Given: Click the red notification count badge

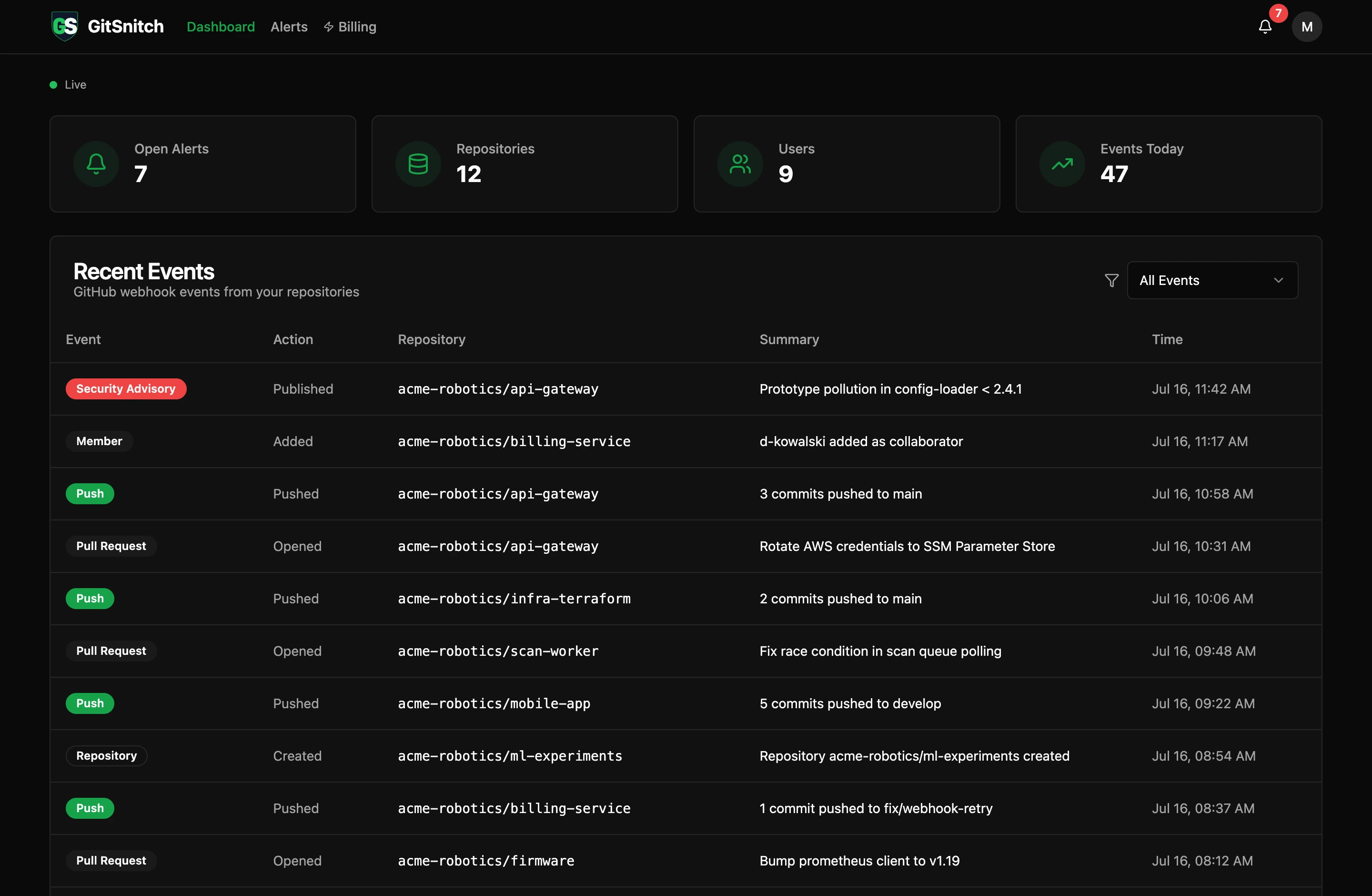Looking at the screenshot, I should [x=1278, y=13].
